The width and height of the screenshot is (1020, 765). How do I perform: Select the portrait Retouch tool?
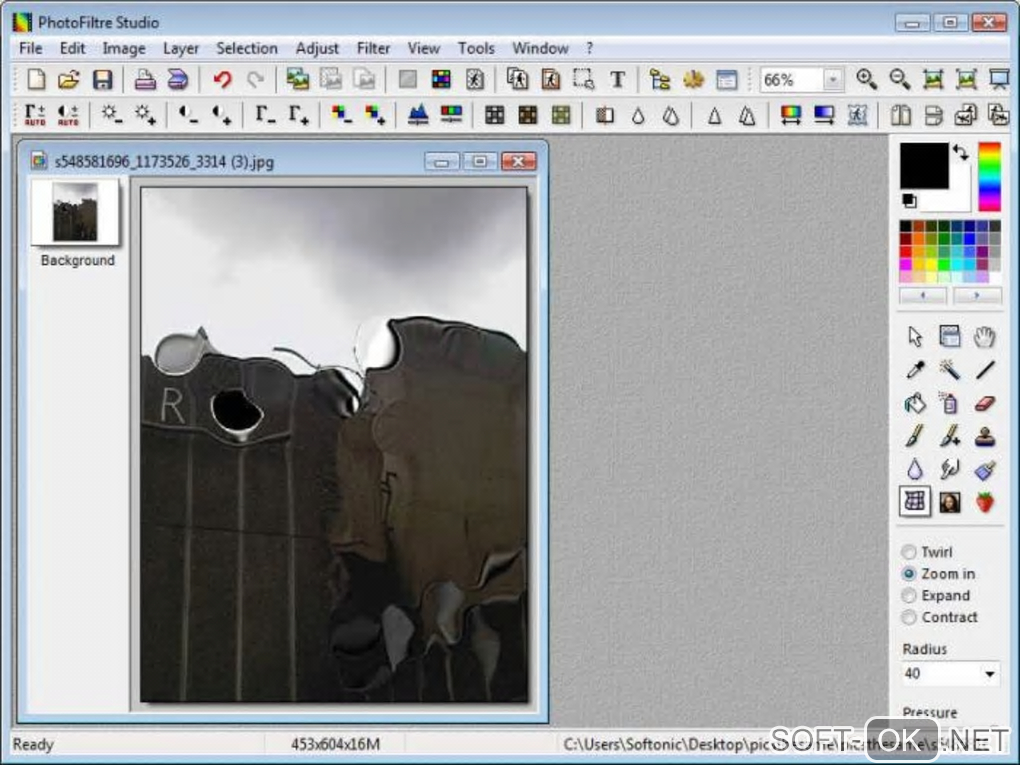(949, 502)
